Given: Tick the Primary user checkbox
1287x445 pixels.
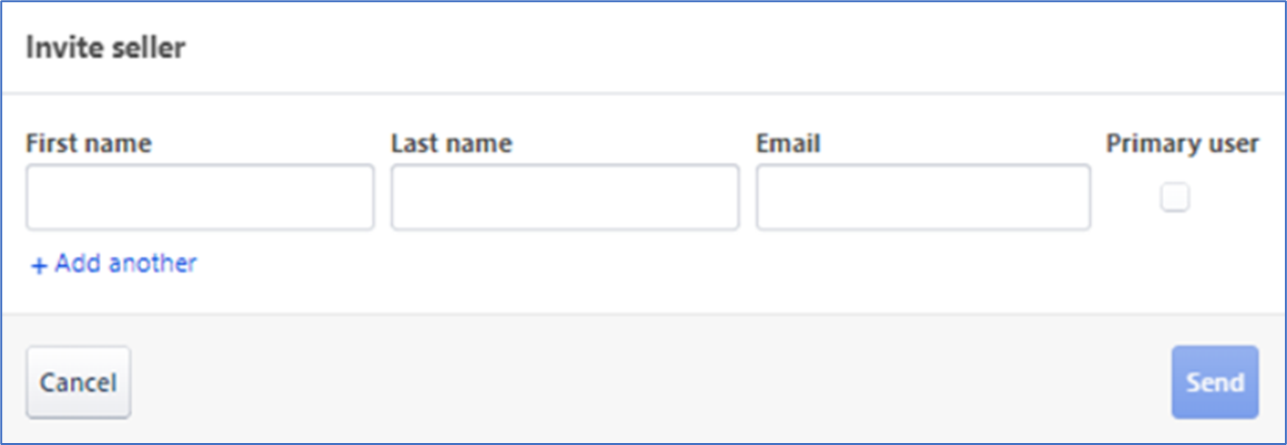Looking at the screenshot, I should pos(1175,198).
